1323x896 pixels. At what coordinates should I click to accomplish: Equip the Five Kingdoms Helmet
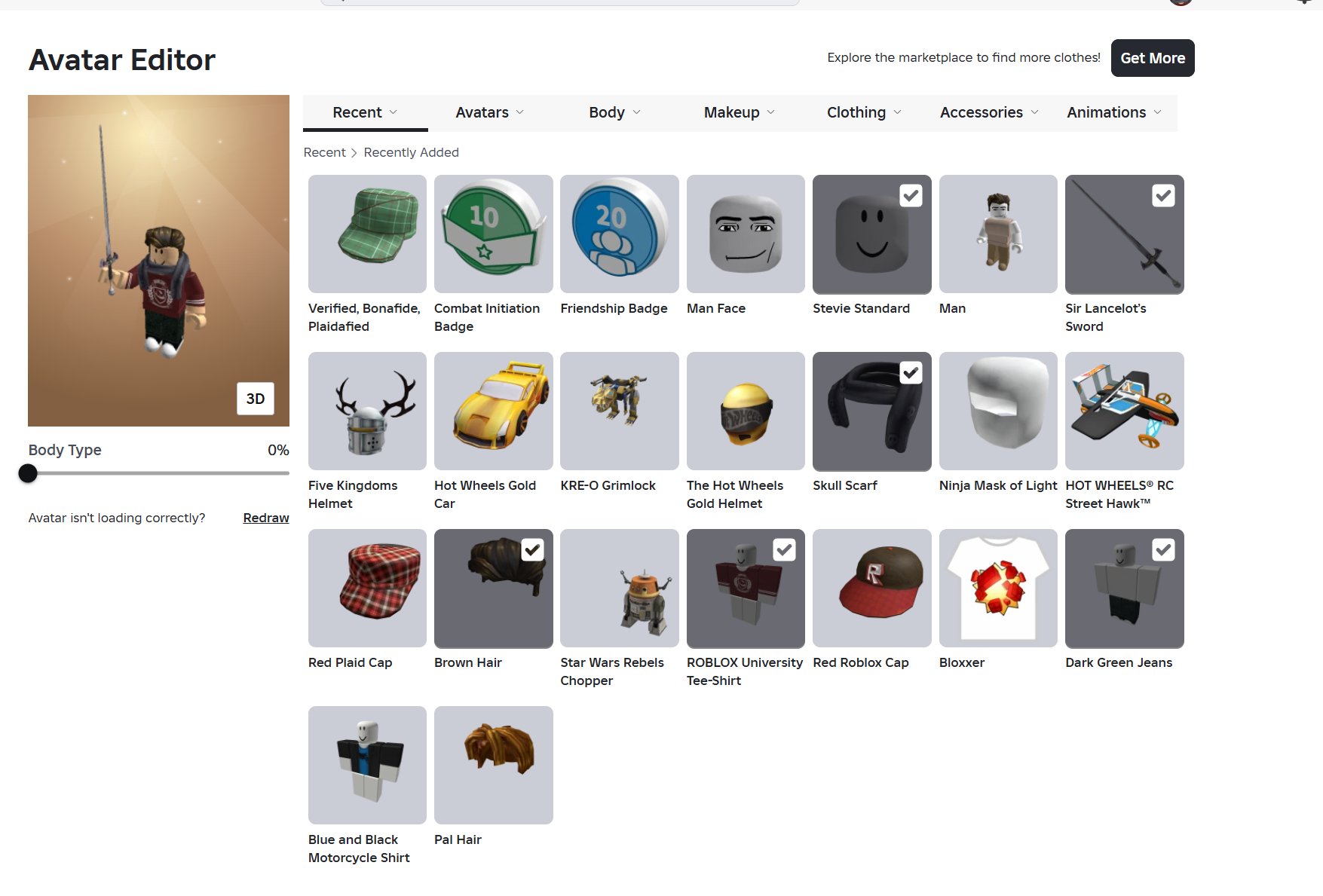pyautogui.click(x=367, y=411)
